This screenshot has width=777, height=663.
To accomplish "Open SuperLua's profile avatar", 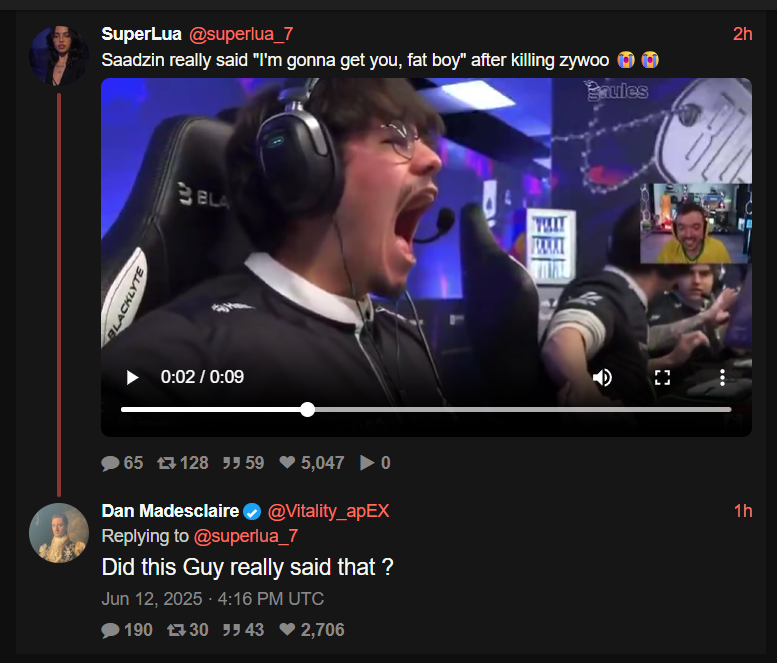I will pyautogui.click(x=59, y=55).
